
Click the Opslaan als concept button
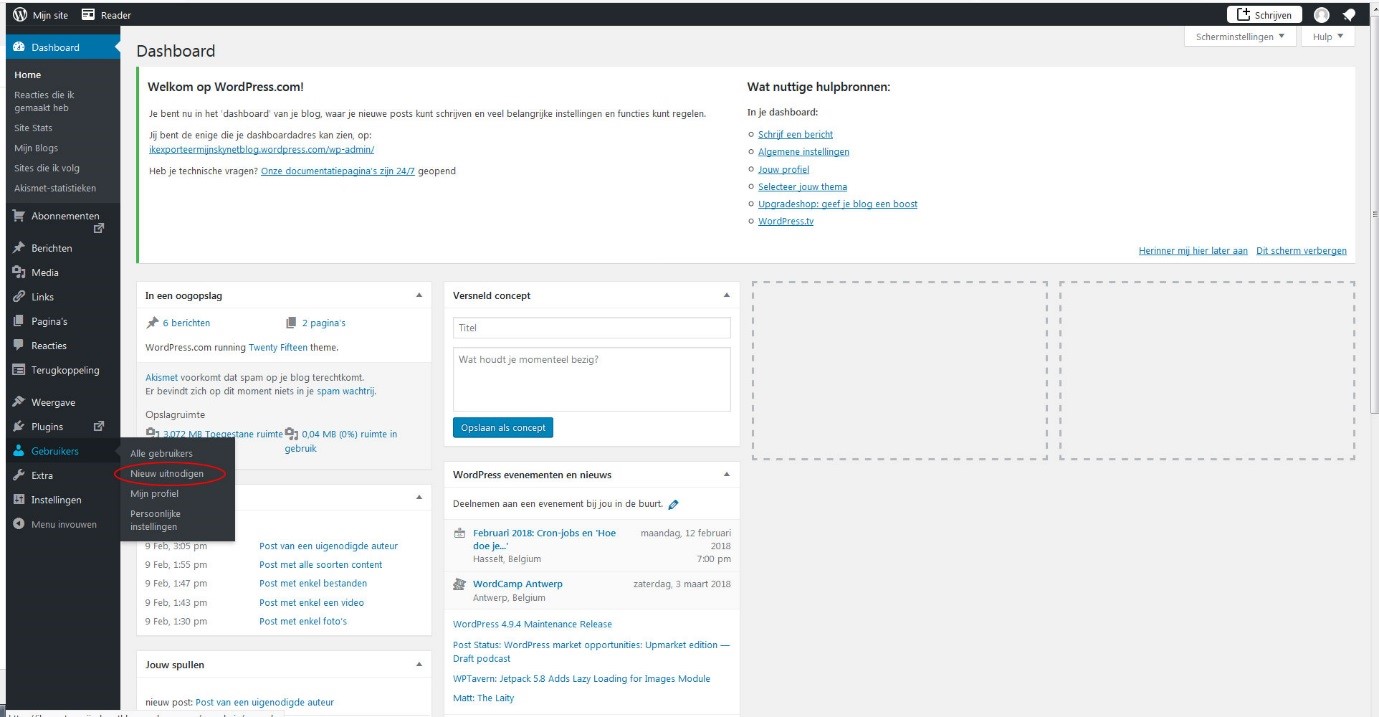(503, 428)
